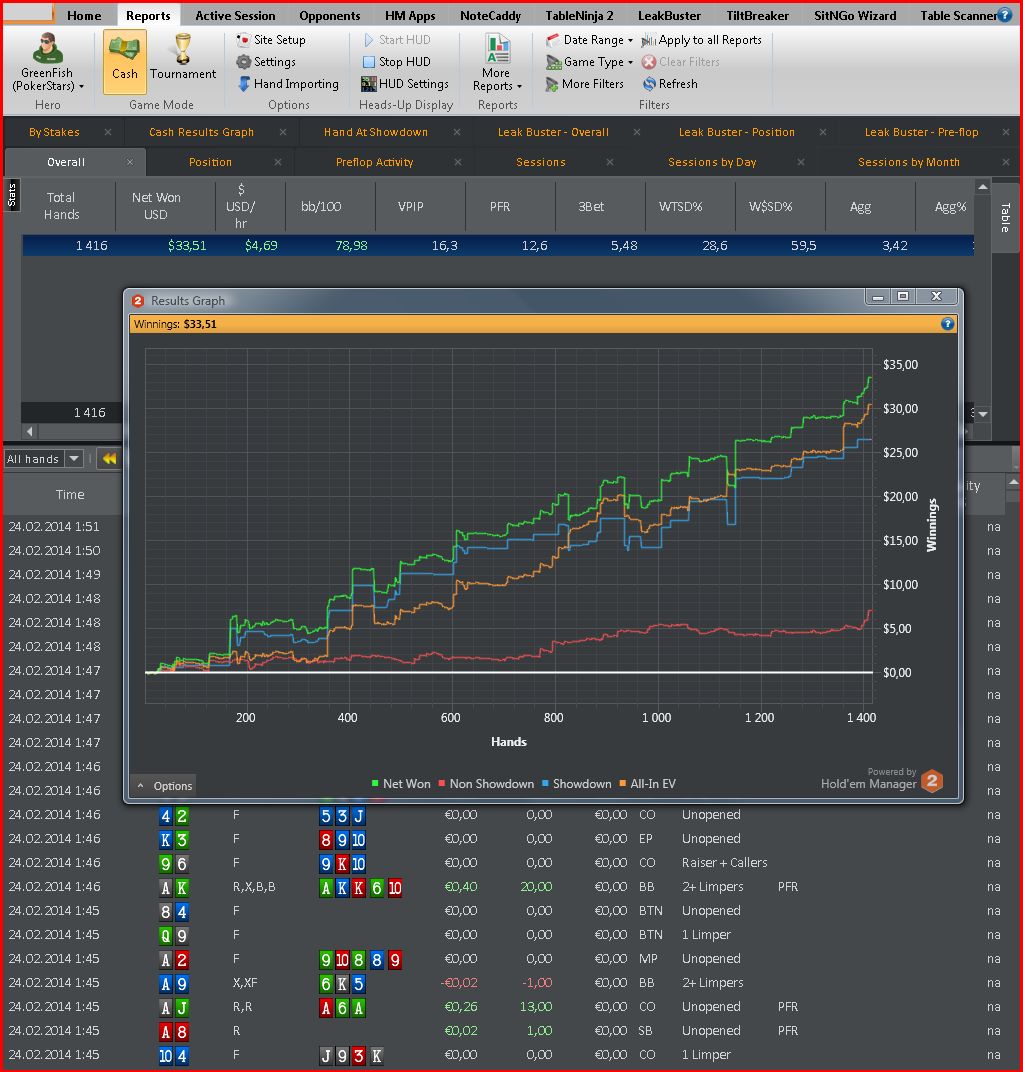Screen dimensions: 1023x1072
Task: Open the TableNinja 2 tab
Action: 579,15
